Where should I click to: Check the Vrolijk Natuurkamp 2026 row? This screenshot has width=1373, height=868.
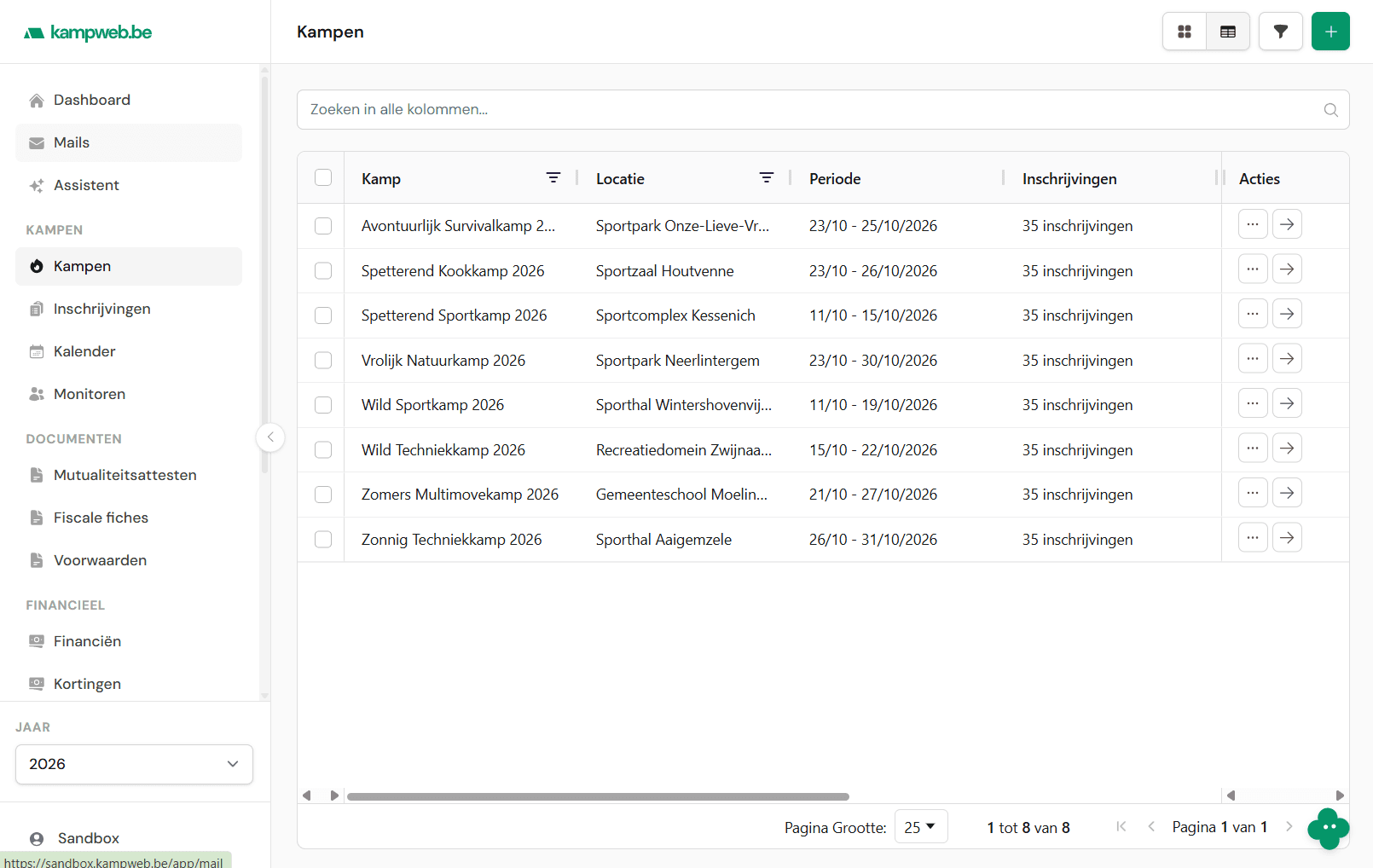323,361
